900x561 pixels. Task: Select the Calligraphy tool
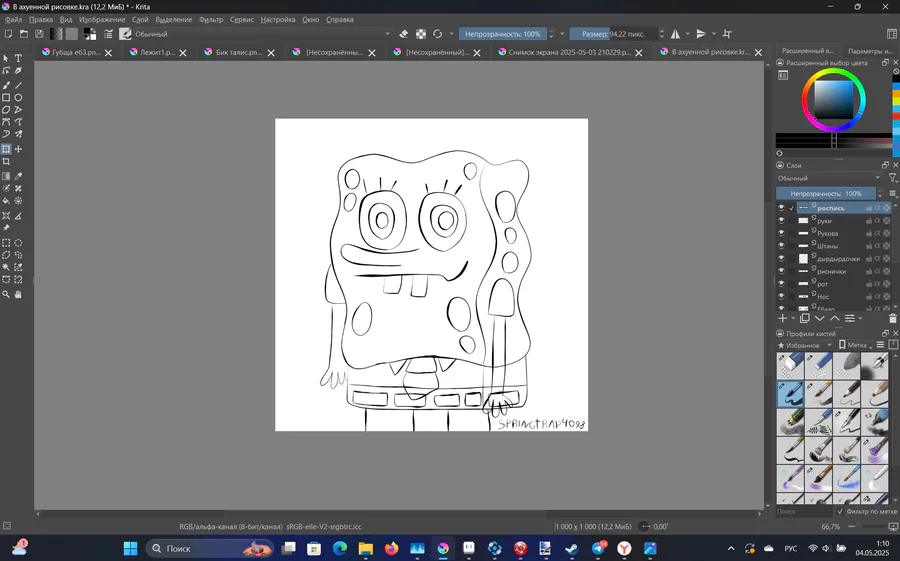point(18,71)
